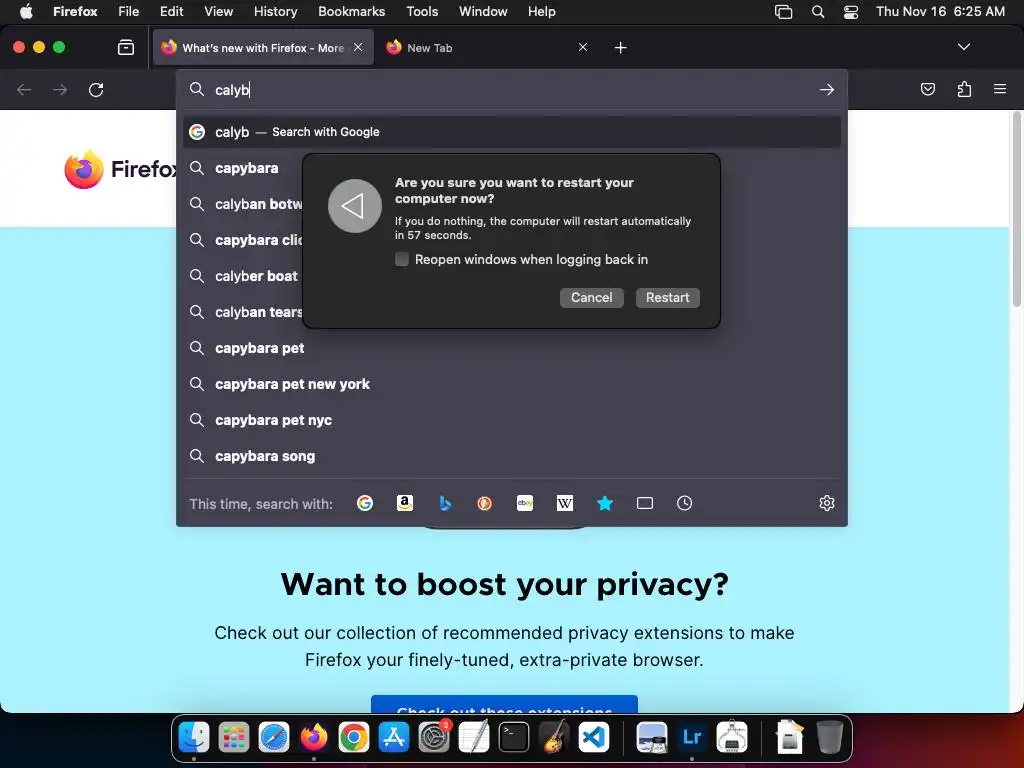
Task: Open search settings gear icon
Action: click(827, 503)
